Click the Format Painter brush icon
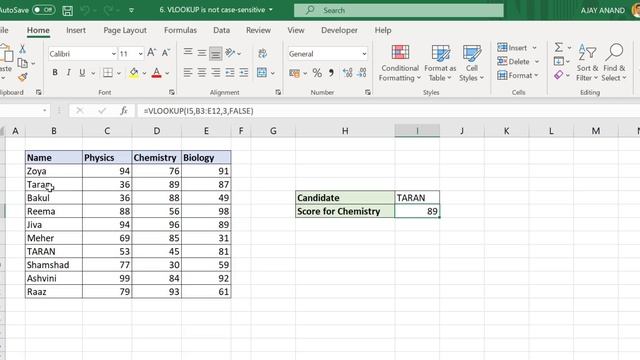 point(22,77)
